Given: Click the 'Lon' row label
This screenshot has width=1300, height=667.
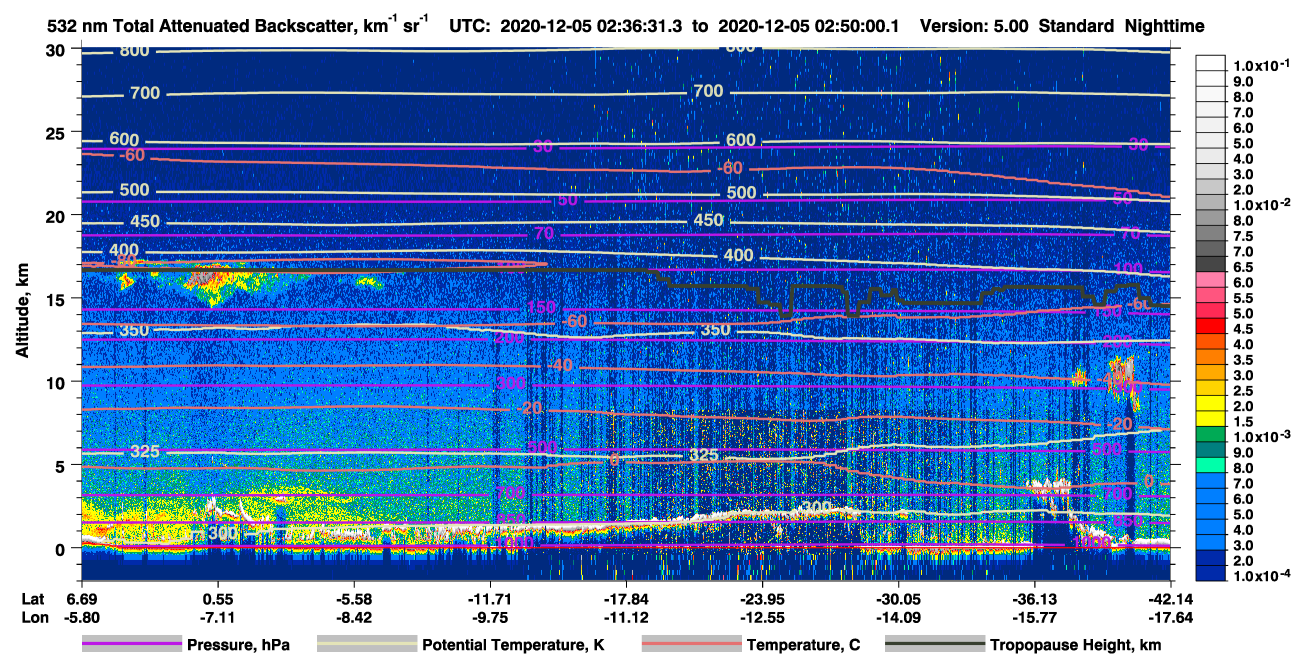Looking at the screenshot, I should pos(33,617).
